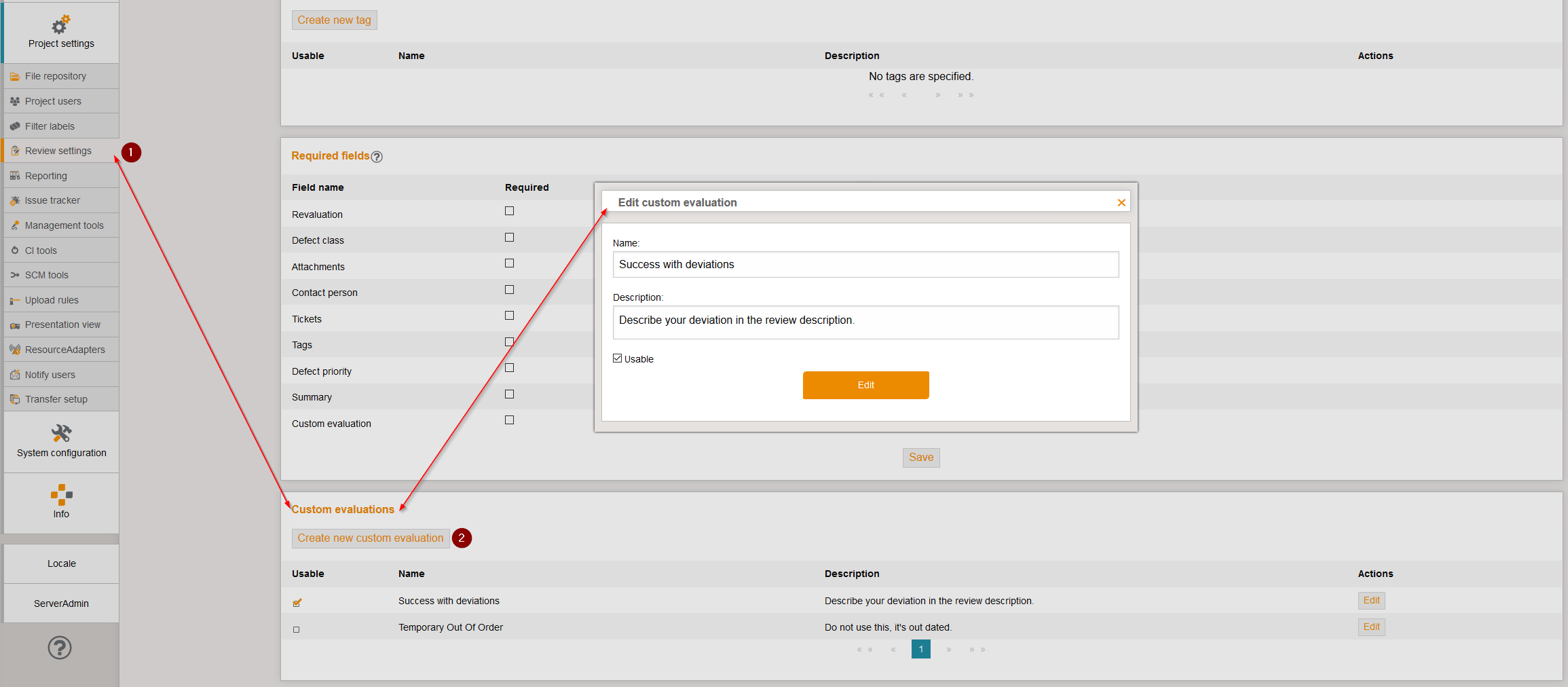
Task: Click the Issue tracker icon
Action: pos(15,200)
